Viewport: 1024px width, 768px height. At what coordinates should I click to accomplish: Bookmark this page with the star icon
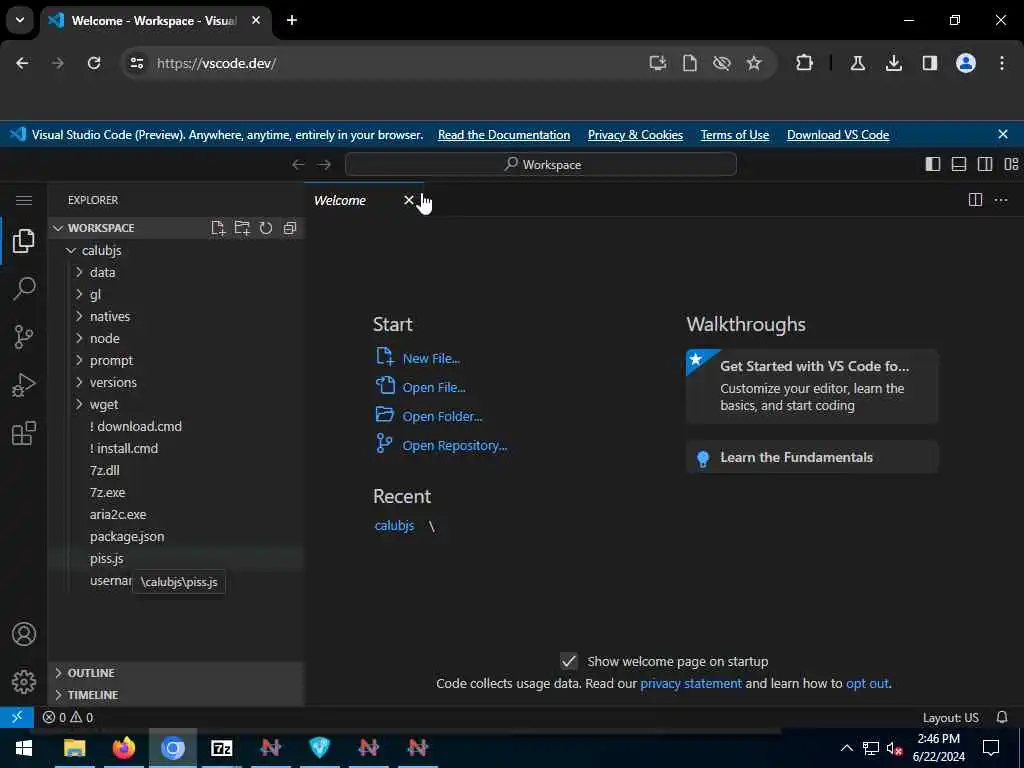tap(754, 63)
